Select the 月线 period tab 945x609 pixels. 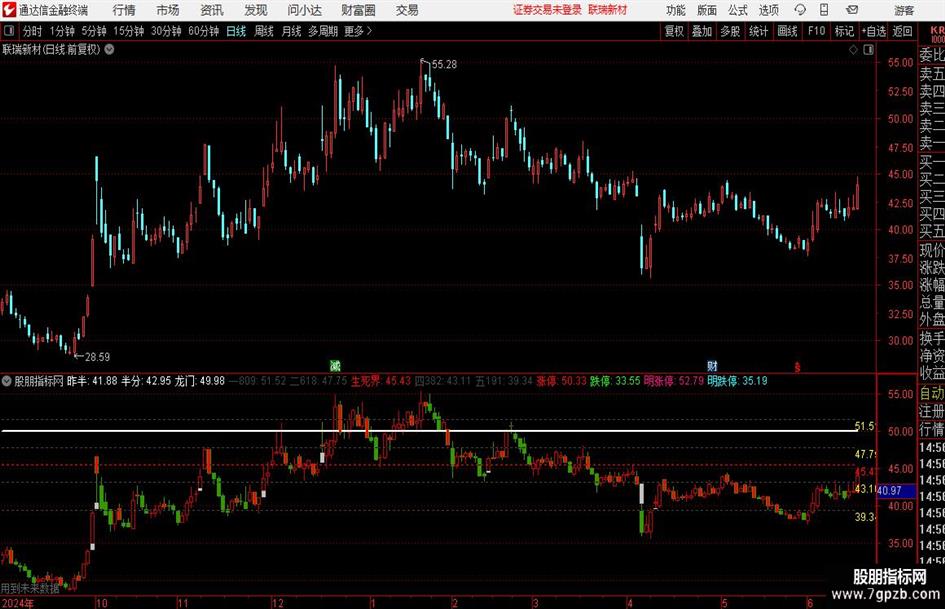click(x=292, y=31)
